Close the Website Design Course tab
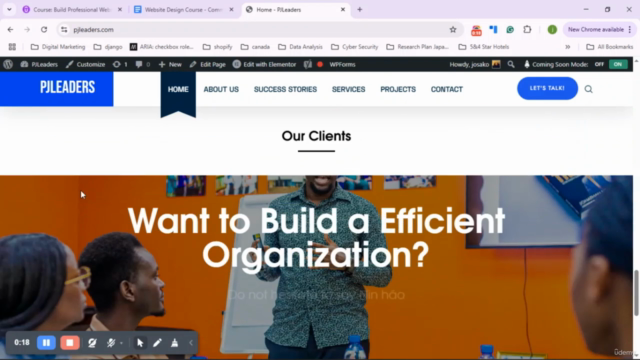This screenshot has height=360, width=640. pyautogui.click(x=231, y=10)
